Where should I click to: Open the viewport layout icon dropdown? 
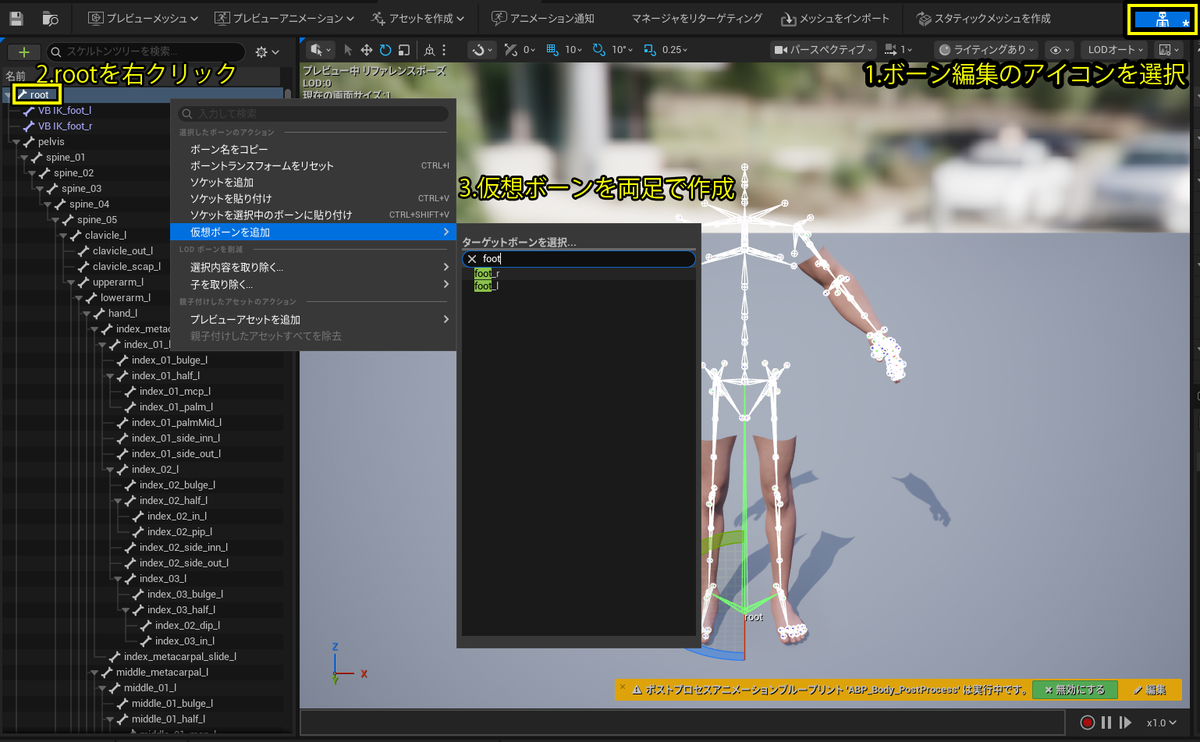pos(1168,49)
